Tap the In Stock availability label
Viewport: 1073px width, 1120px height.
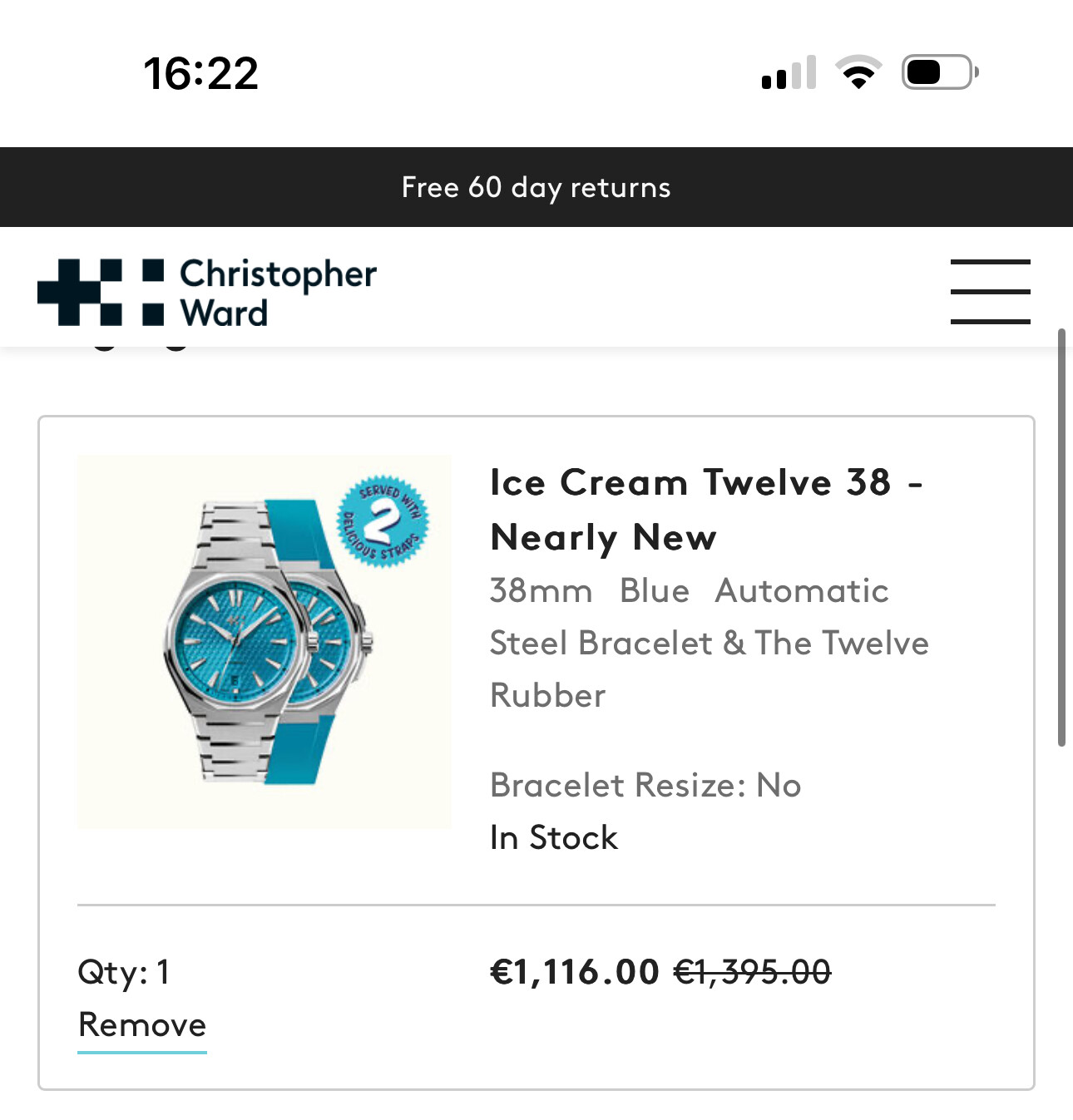pyautogui.click(x=554, y=837)
